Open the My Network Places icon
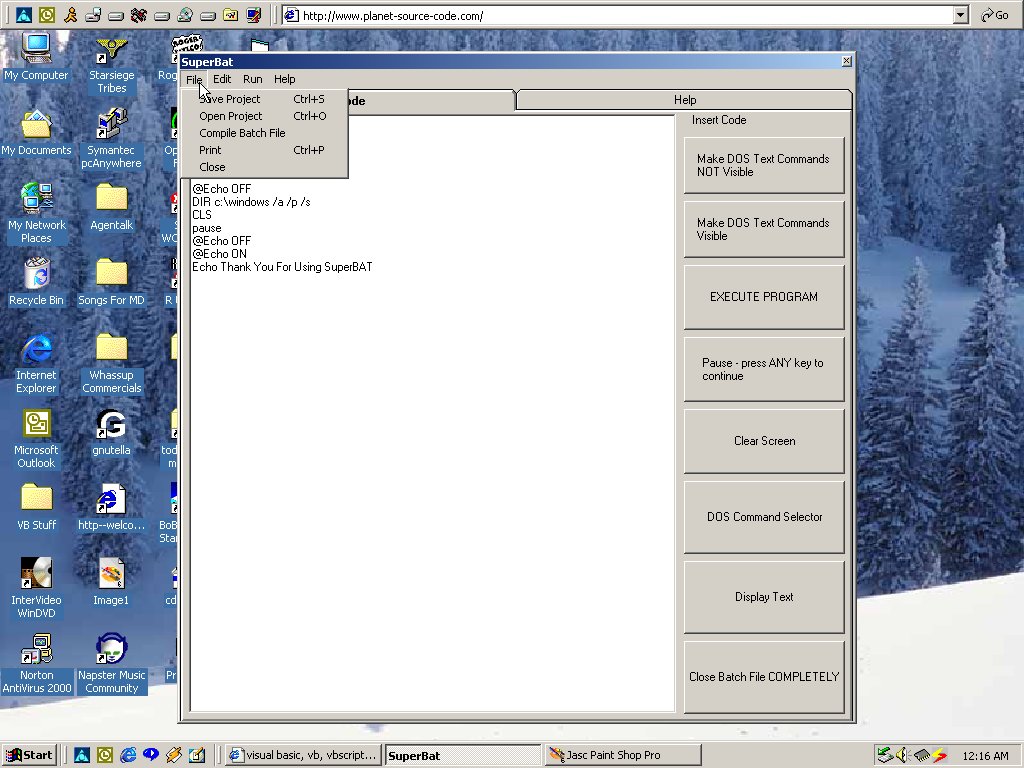 point(36,200)
